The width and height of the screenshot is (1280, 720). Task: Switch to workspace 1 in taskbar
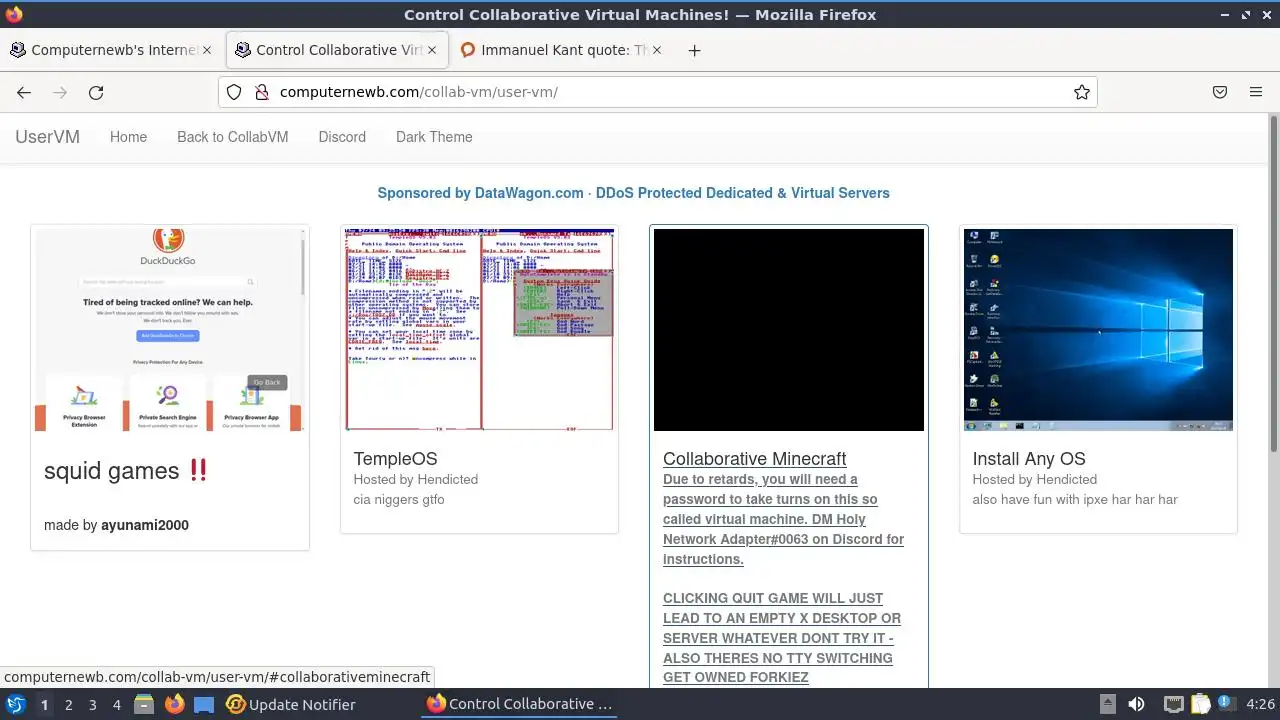point(44,705)
